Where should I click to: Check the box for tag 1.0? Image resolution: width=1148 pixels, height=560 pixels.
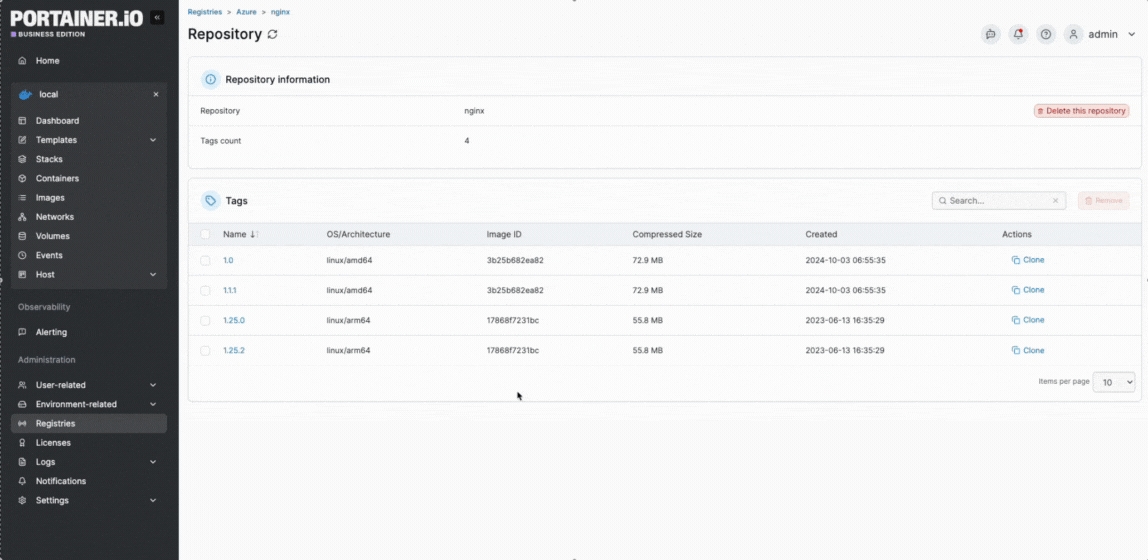coord(205,260)
